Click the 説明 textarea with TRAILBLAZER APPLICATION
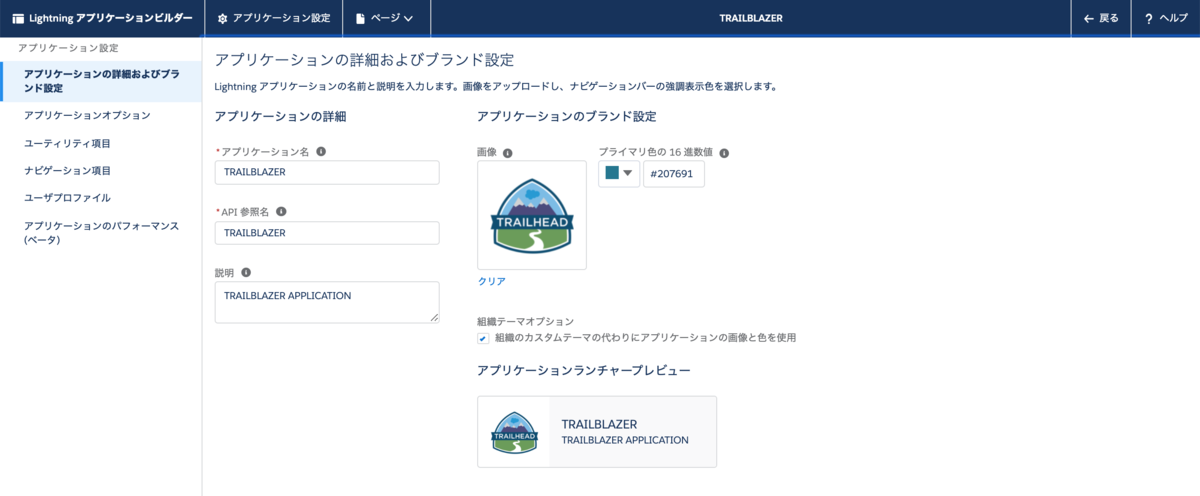 click(327, 302)
